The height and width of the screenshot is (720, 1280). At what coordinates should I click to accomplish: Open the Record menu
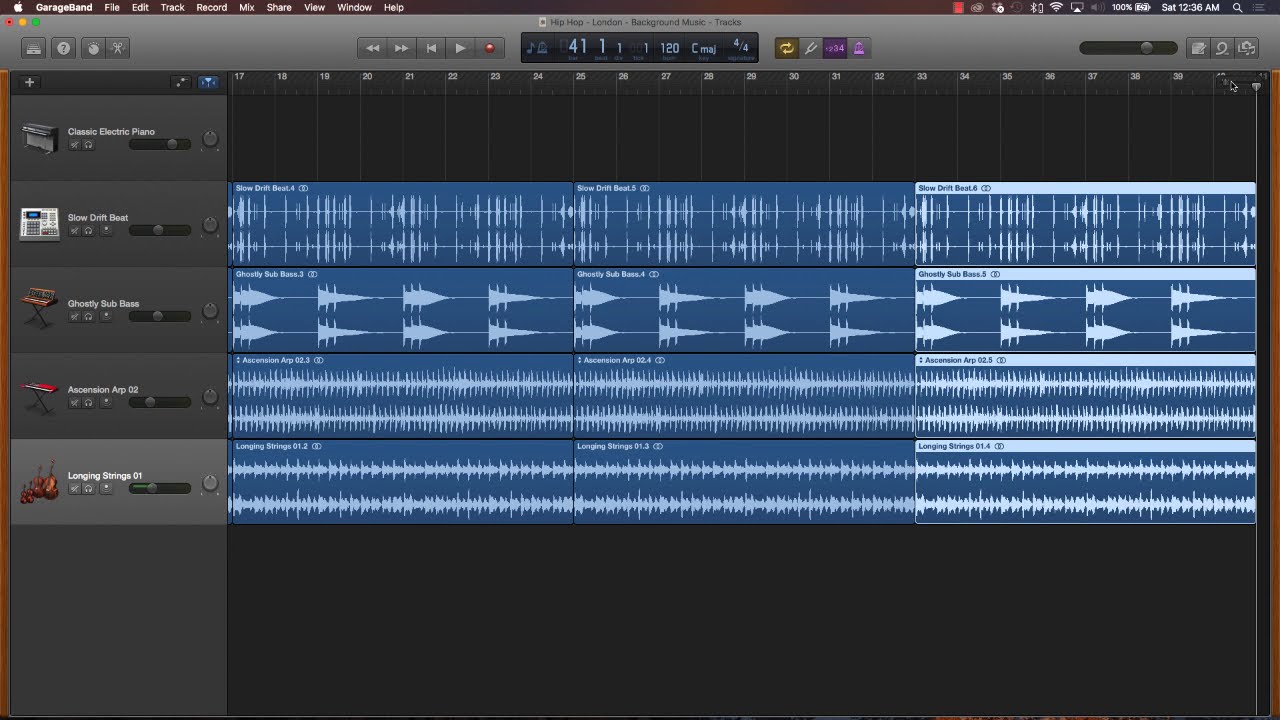[211, 7]
